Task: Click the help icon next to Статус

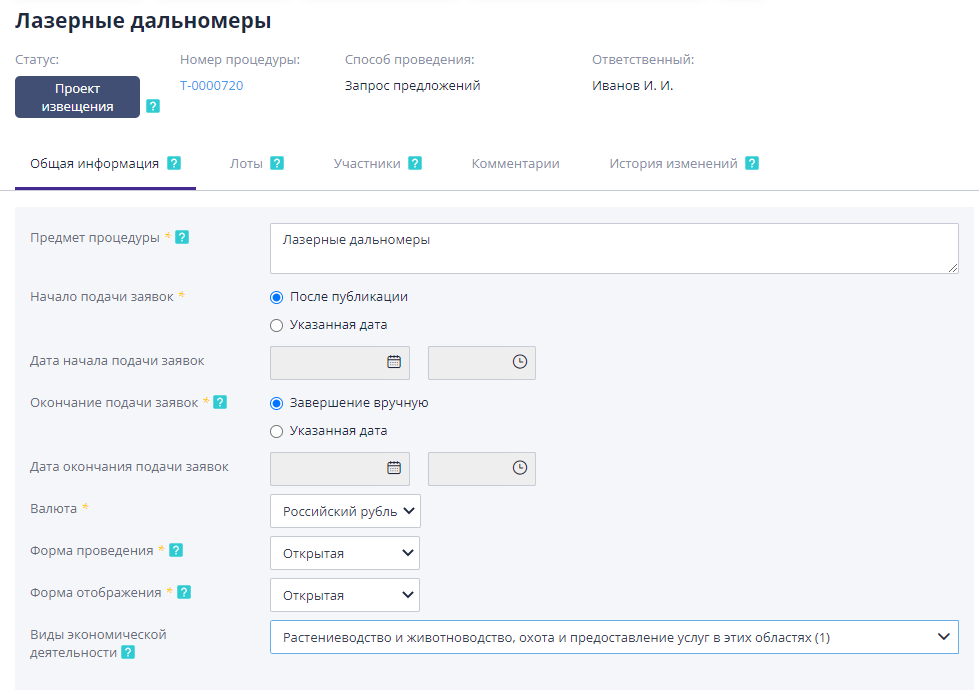Action: tap(152, 105)
